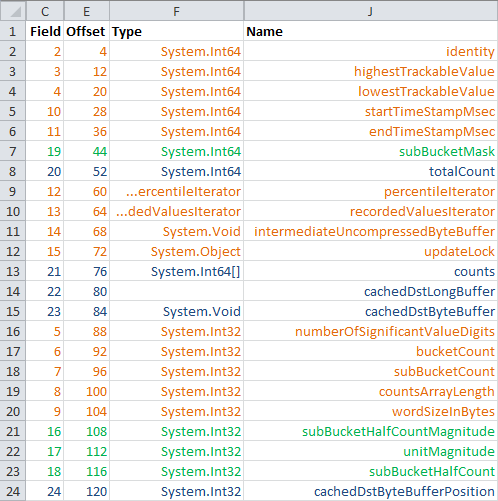This screenshot has height=501, width=498.
Task: Click the empty Type cell beside cachedDstLongBuffer
Action: click(x=177, y=291)
